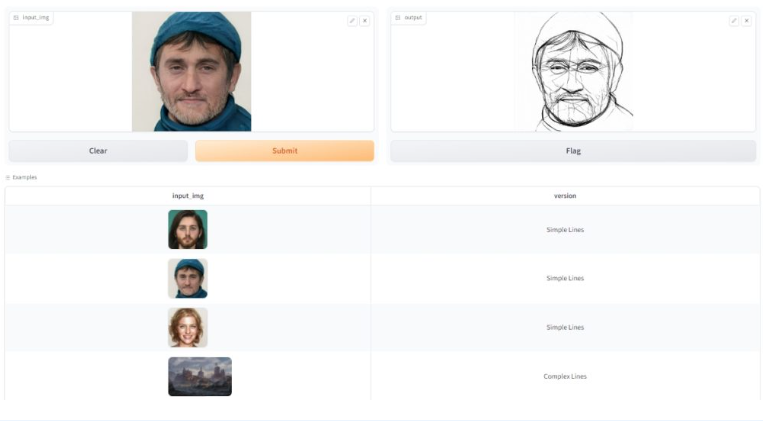Click the edit pencil icon on input image
Screen dimensions: 763x421
point(352,20)
